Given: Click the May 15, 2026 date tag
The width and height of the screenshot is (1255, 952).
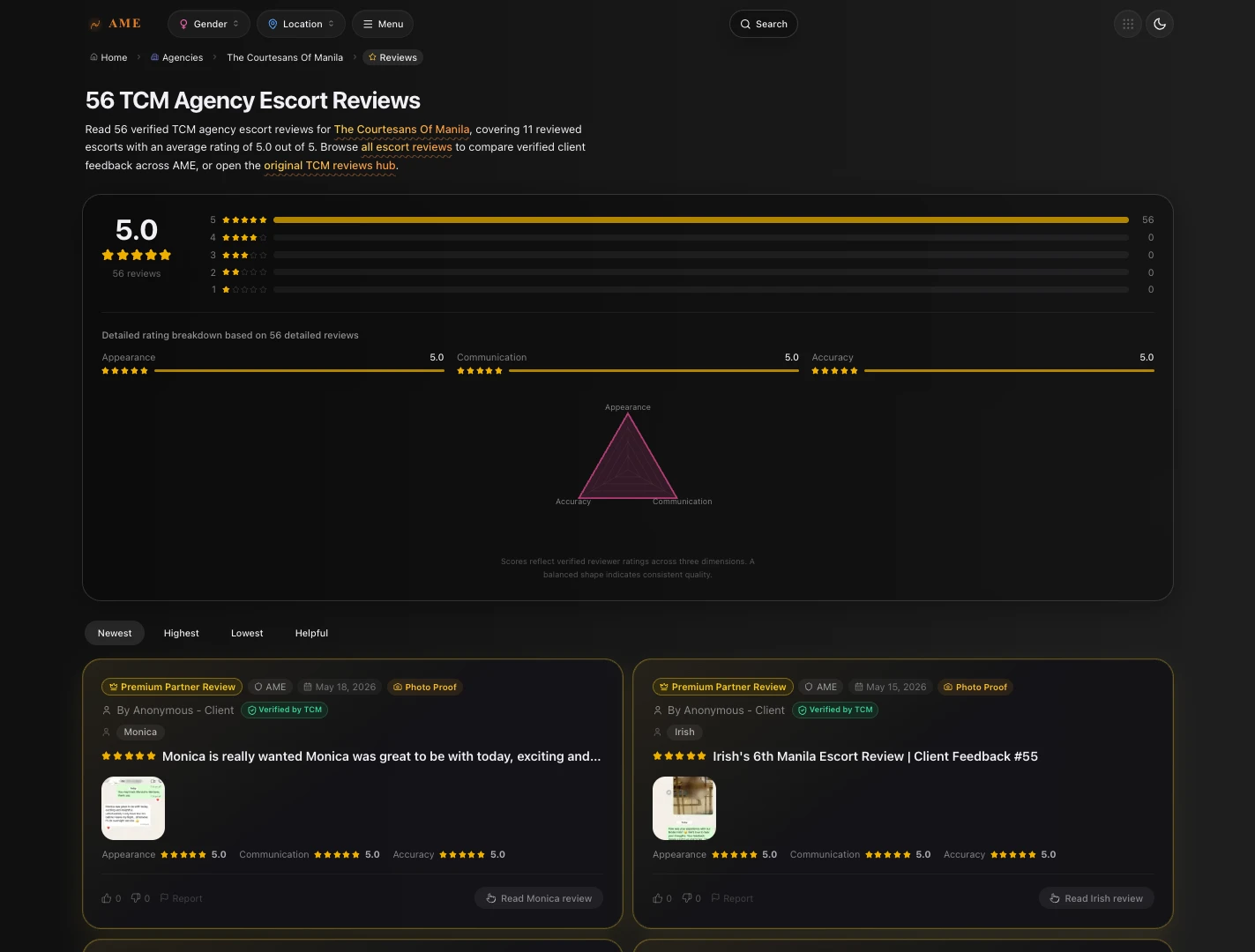Looking at the screenshot, I should point(891,687).
